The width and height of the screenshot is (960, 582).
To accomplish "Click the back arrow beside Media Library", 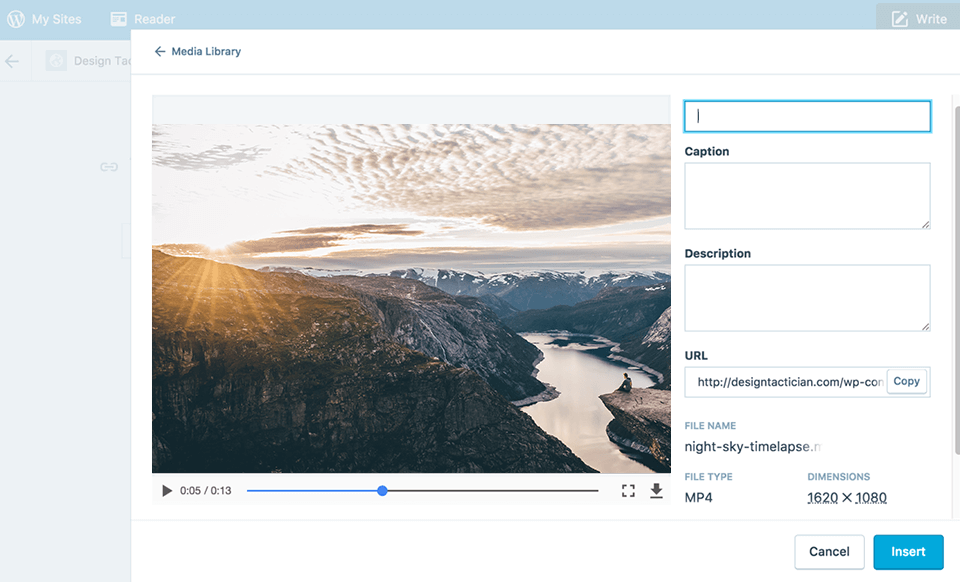I will (x=160, y=51).
